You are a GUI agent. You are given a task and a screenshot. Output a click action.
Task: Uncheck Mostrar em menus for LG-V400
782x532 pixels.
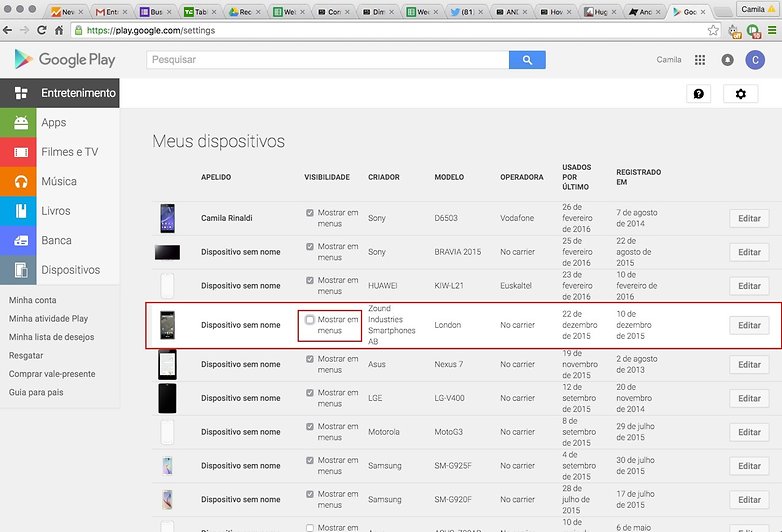coord(310,393)
